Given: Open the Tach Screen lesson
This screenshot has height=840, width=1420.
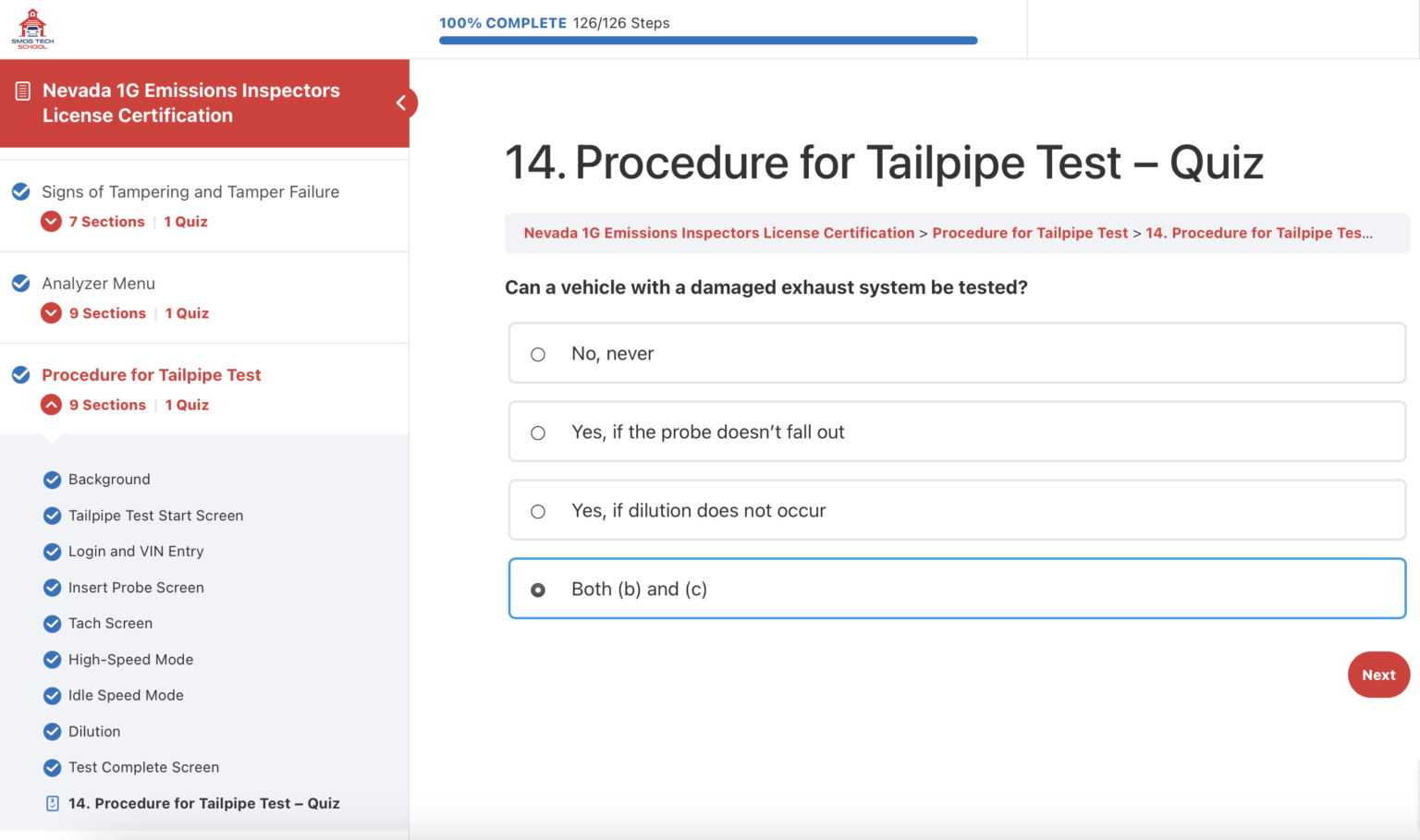Looking at the screenshot, I should tap(110, 624).
